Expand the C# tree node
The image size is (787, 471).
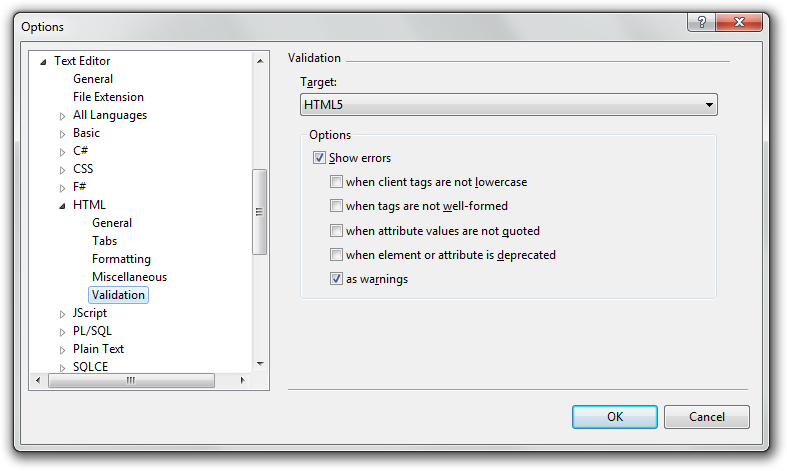(x=62, y=152)
